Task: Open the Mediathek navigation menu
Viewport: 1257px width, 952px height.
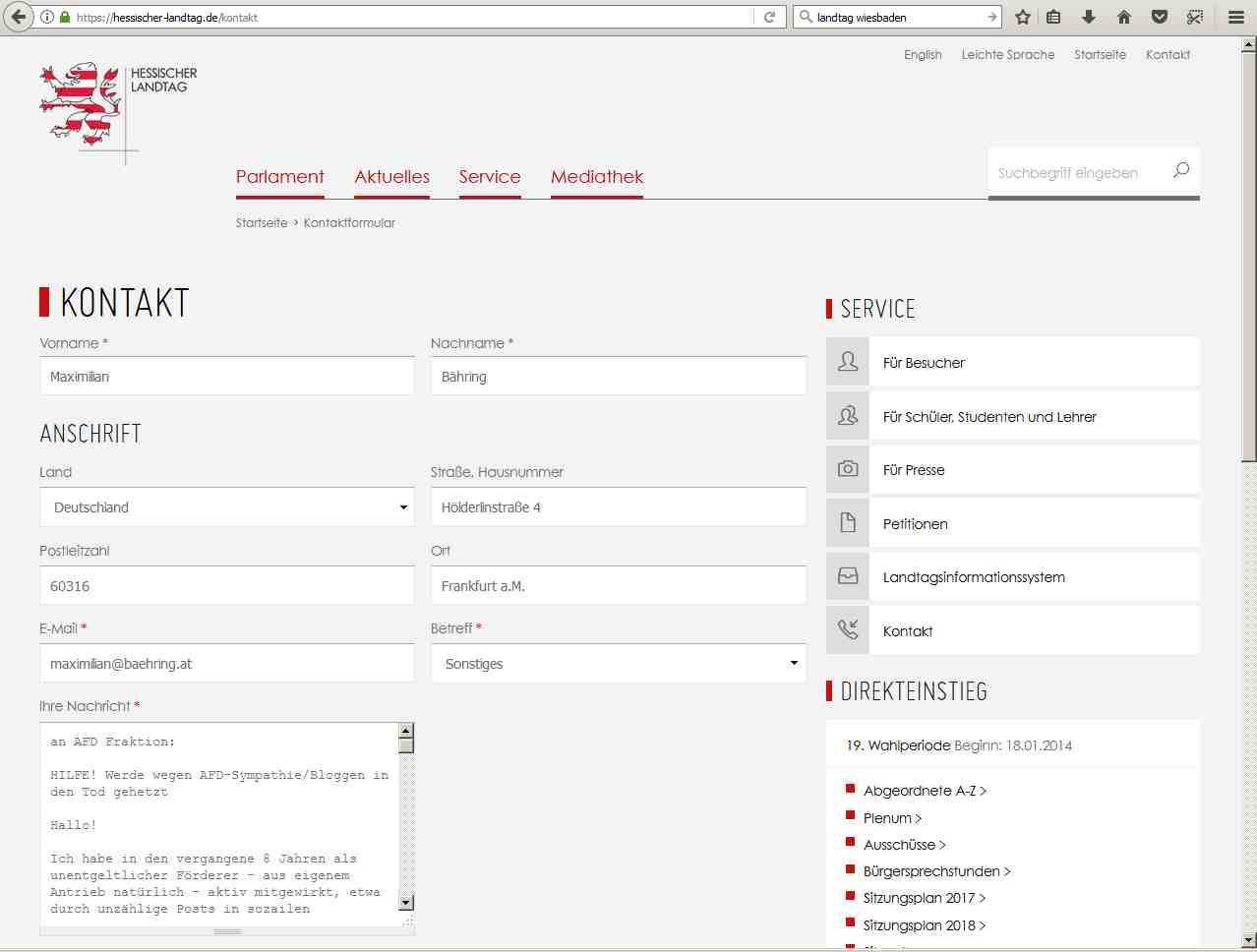Action: coord(596,177)
